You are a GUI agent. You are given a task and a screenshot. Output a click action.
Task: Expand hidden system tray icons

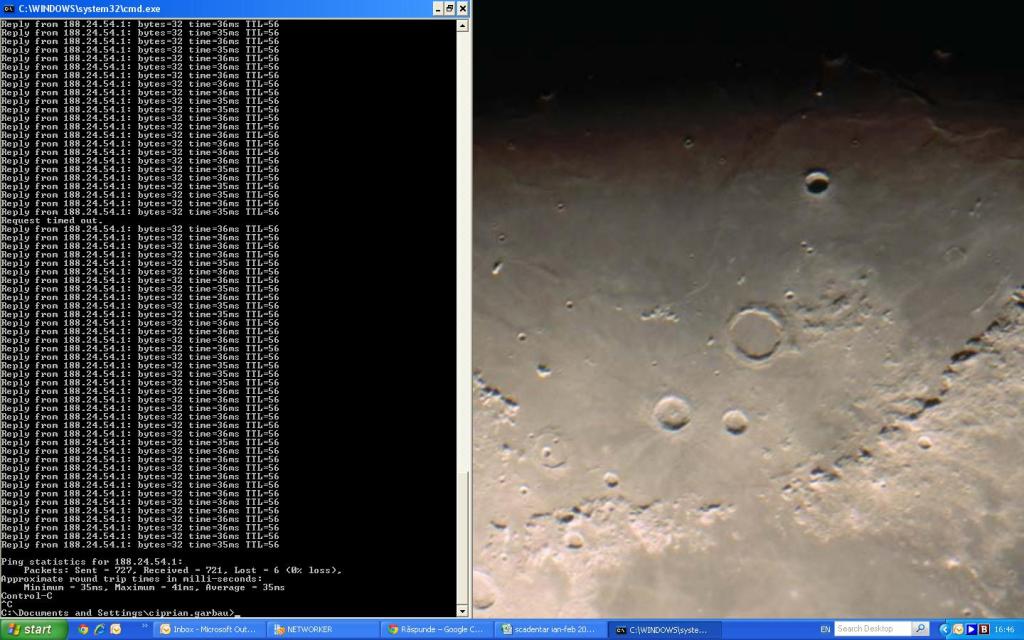(944, 629)
